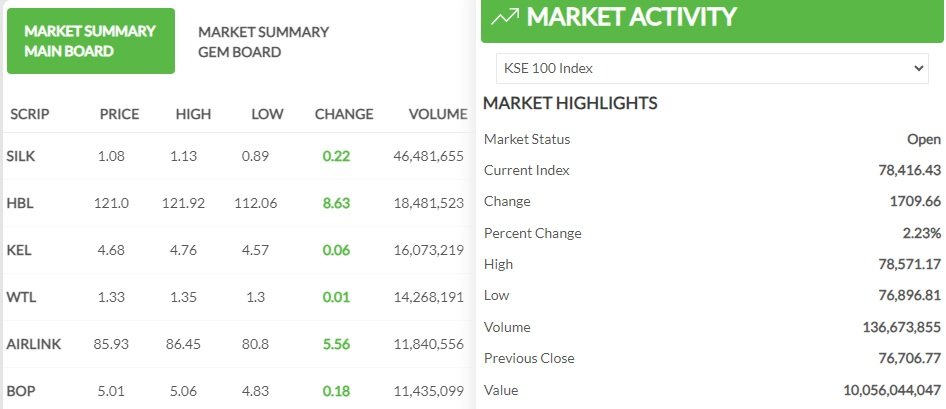Sort table by CHANGE column header
Image resolution: width=946 pixels, height=409 pixels.
[x=343, y=114]
